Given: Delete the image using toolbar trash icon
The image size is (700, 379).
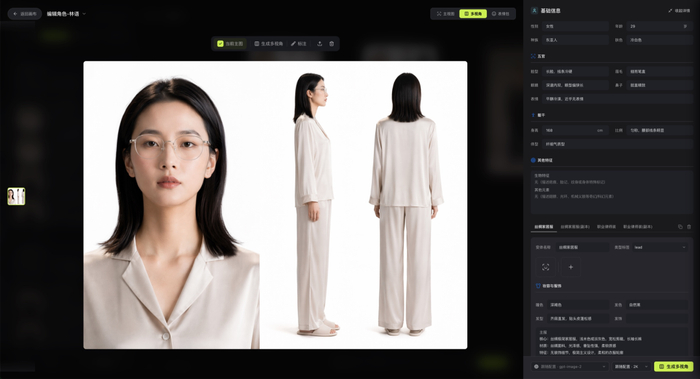Looking at the screenshot, I should [x=332, y=44].
